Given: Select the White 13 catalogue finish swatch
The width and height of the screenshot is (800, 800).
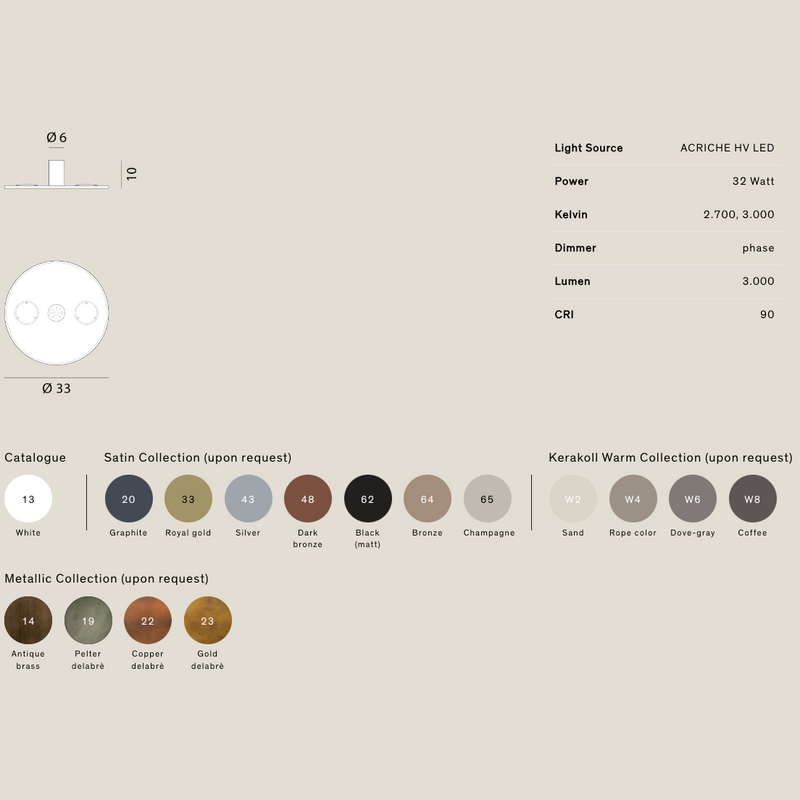Looking at the screenshot, I should pyautogui.click(x=28, y=499).
